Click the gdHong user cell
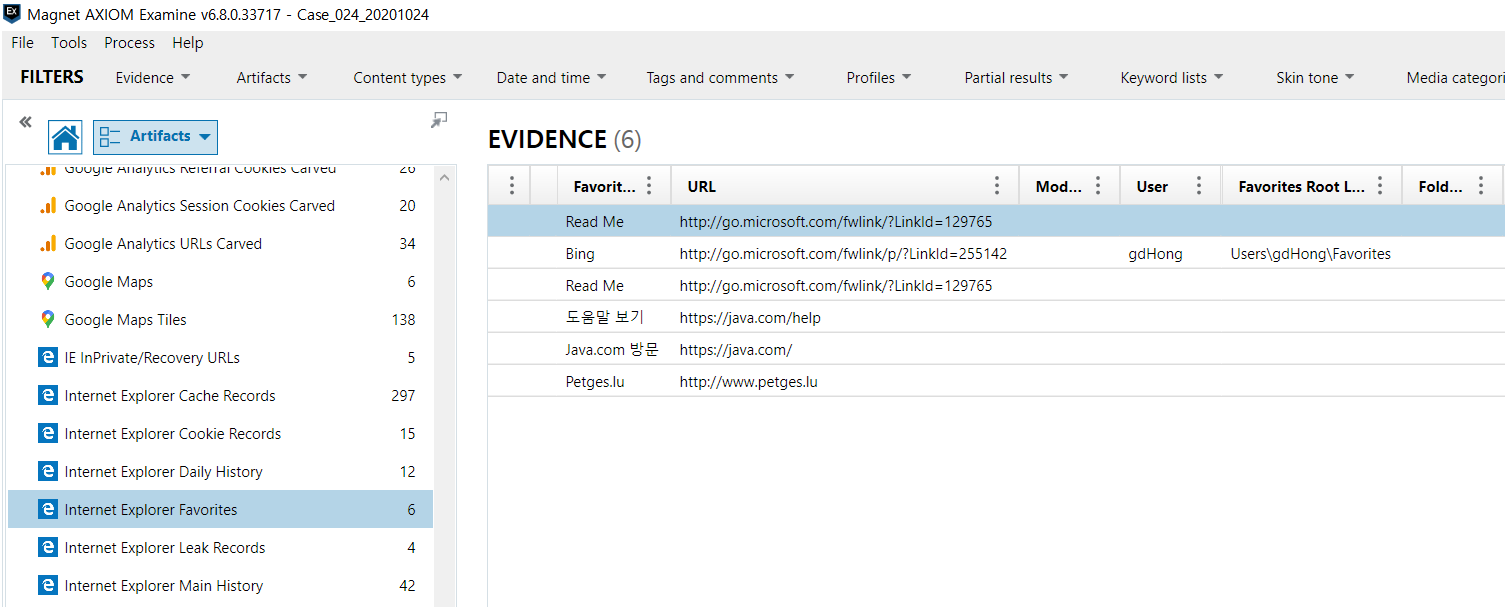 coord(1155,254)
